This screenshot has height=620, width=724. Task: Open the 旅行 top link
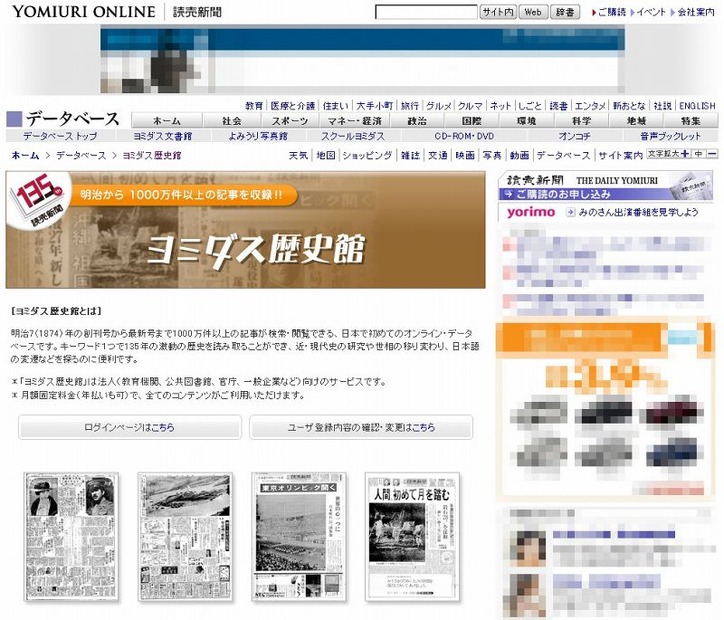coord(410,106)
